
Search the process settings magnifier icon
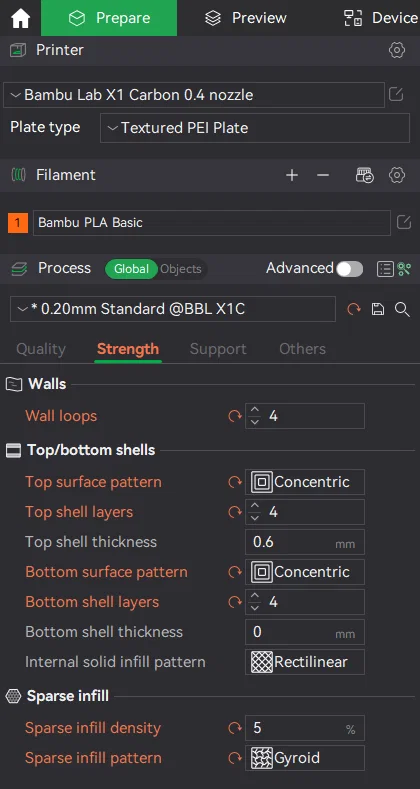click(402, 309)
